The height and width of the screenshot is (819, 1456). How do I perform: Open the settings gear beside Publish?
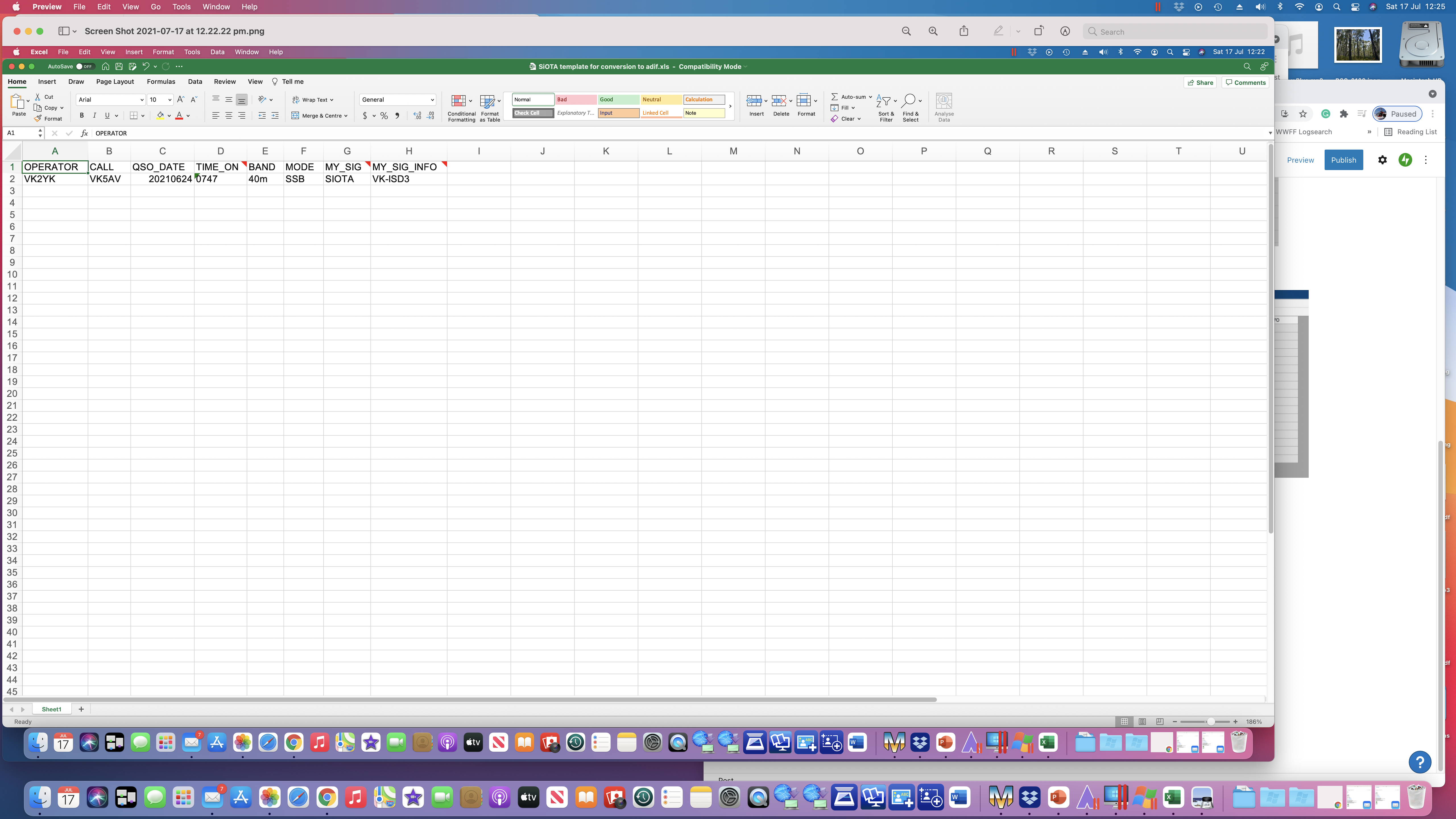click(x=1382, y=160)
